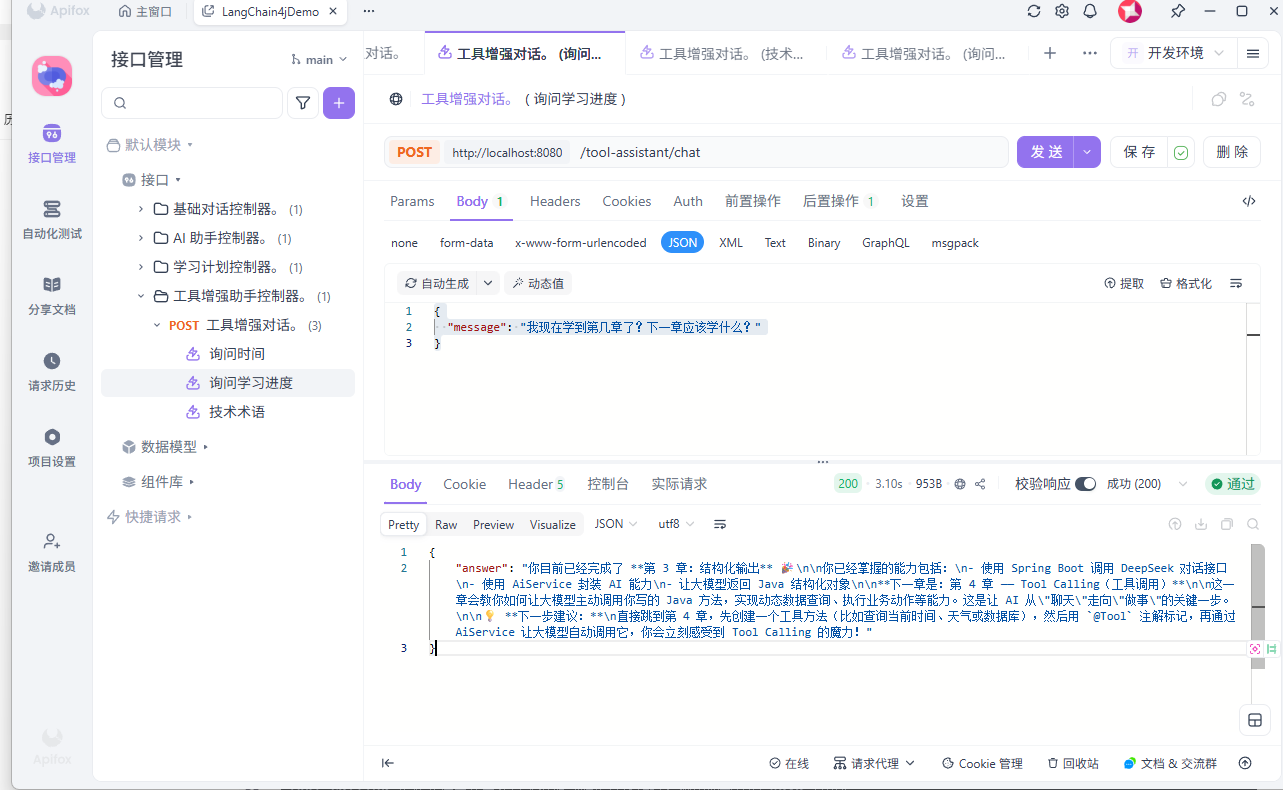This screenshot has width=1283, height=790.
Task: Open 项目设置 in the sidebar
Action: click(52, 447)
